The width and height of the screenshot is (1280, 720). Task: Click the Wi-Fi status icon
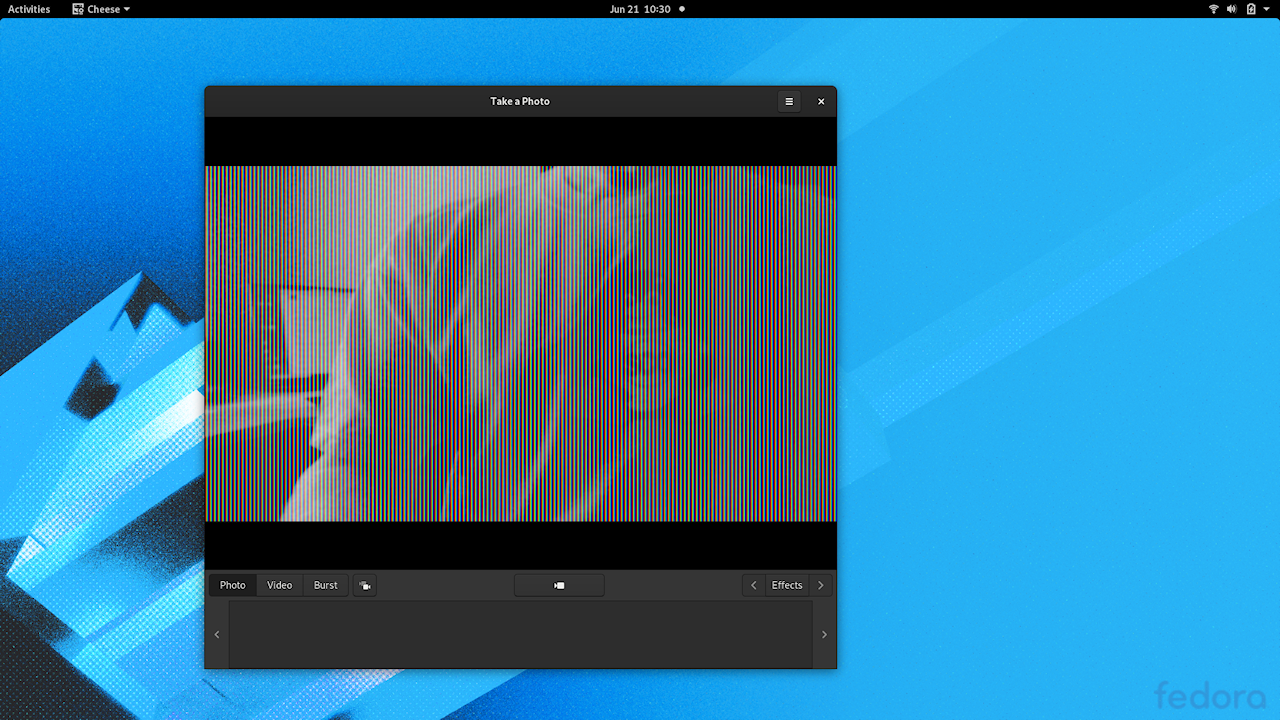[1214, 9]
